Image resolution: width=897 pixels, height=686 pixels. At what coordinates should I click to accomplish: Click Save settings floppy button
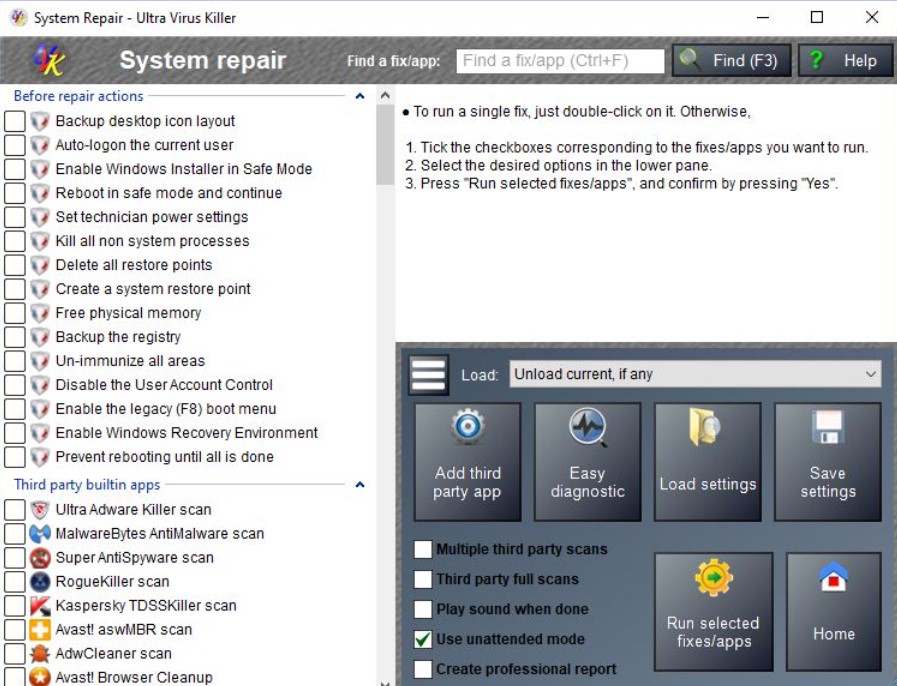click(828, 462)
